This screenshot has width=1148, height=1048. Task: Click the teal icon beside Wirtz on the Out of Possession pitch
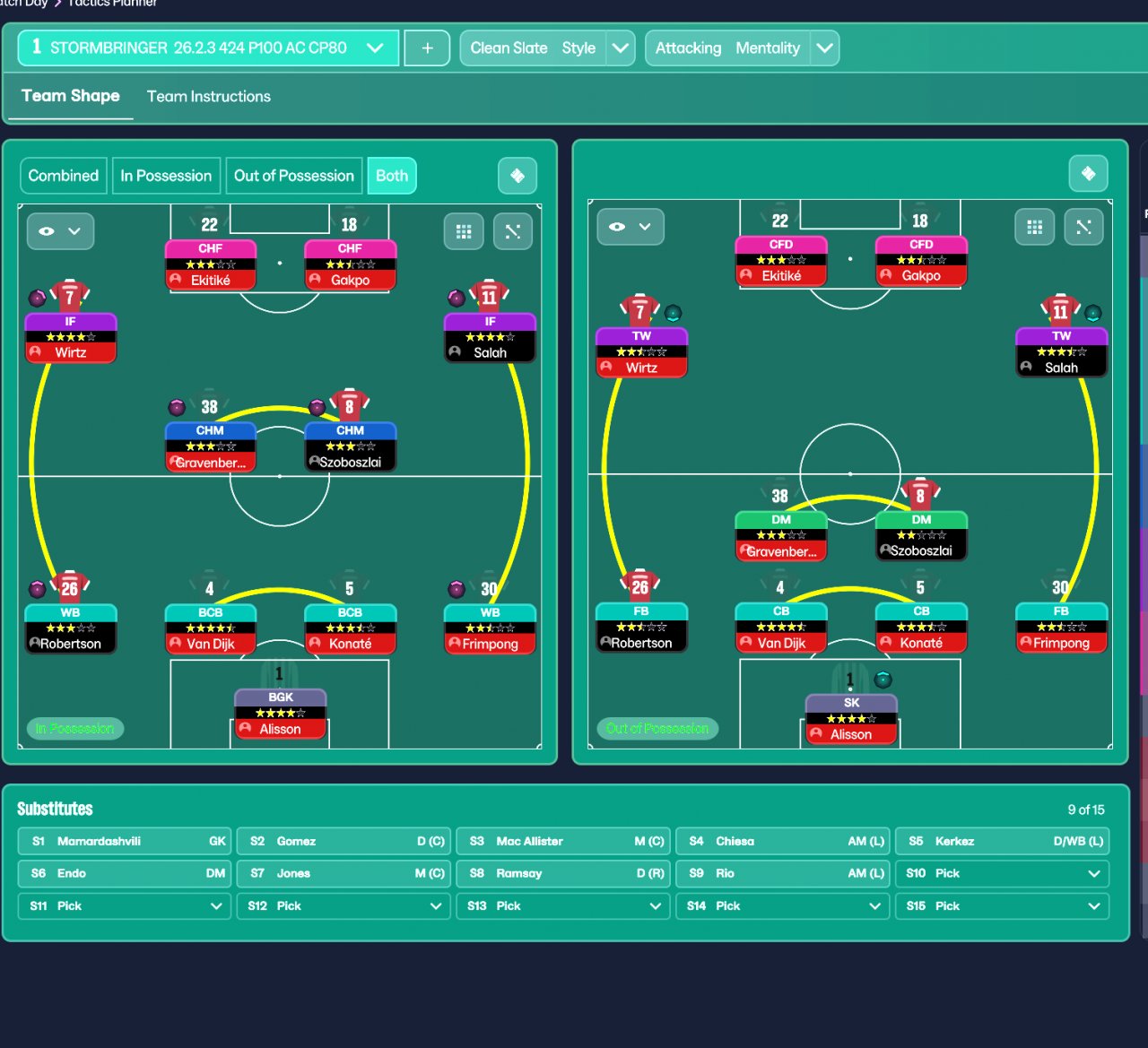(x=674, y=313)
